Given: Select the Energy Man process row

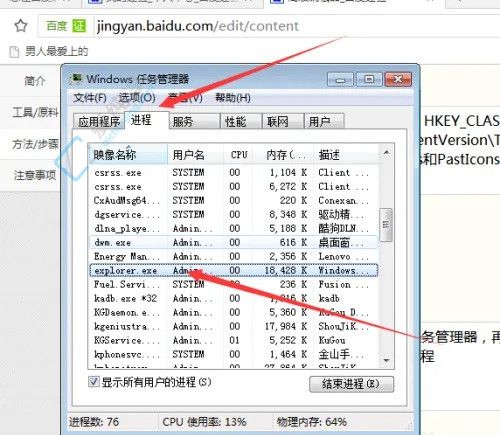Looking at the screenshot, I should pyautogui.click(x=233, y=257).
